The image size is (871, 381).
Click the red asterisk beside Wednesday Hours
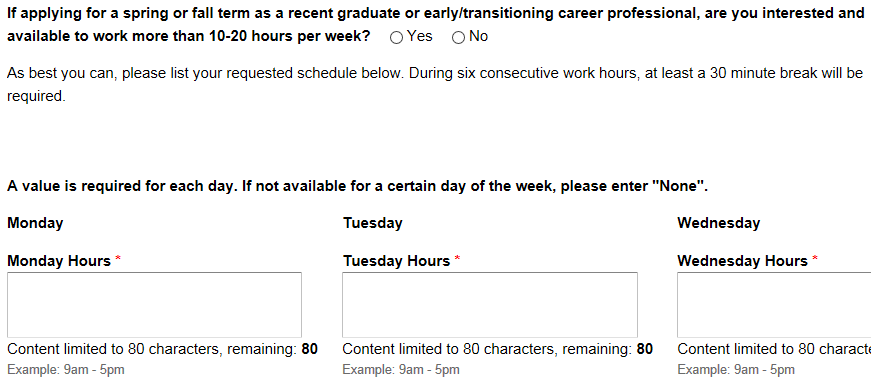pos(815,259)
